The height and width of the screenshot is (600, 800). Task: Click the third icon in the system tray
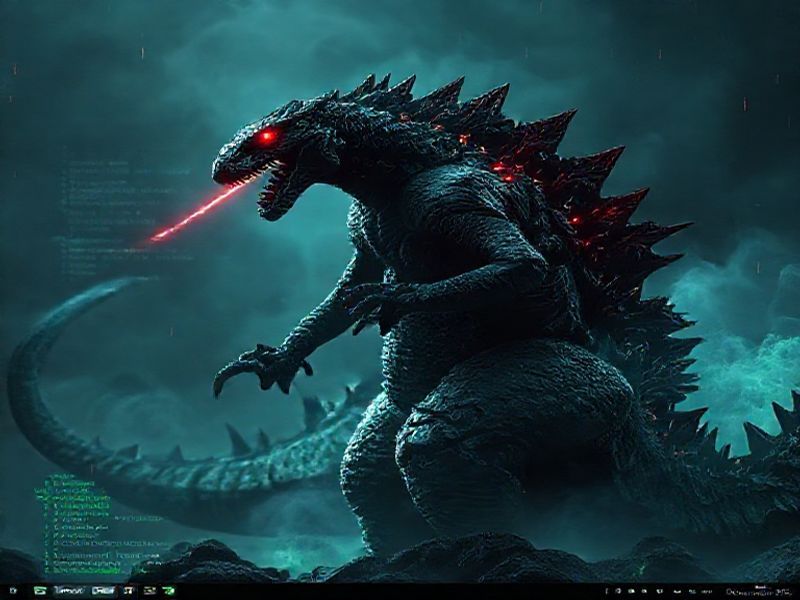point(632,591)
